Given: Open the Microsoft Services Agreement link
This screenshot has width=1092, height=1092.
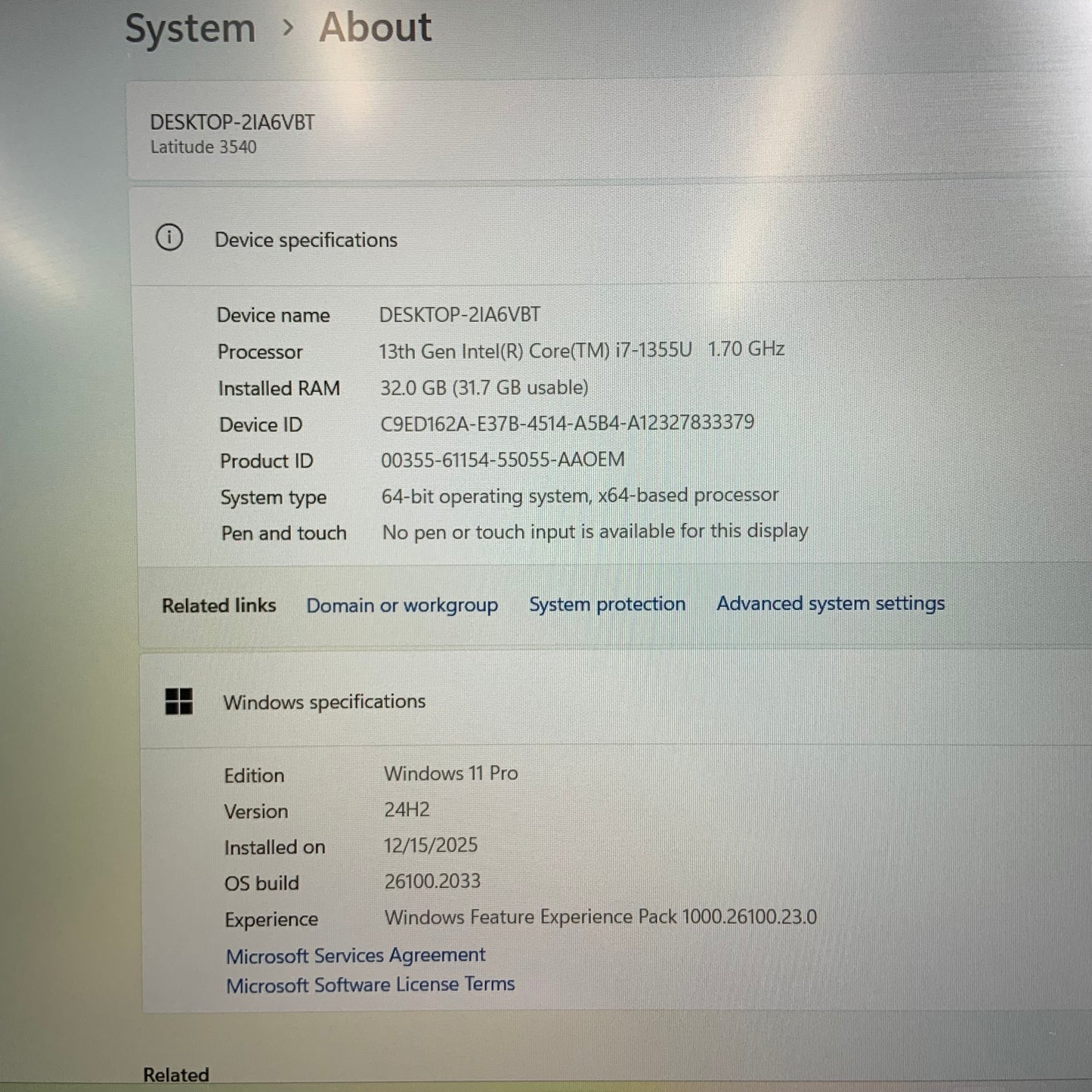Looking at the screenshot, I should tap(355, 955).
